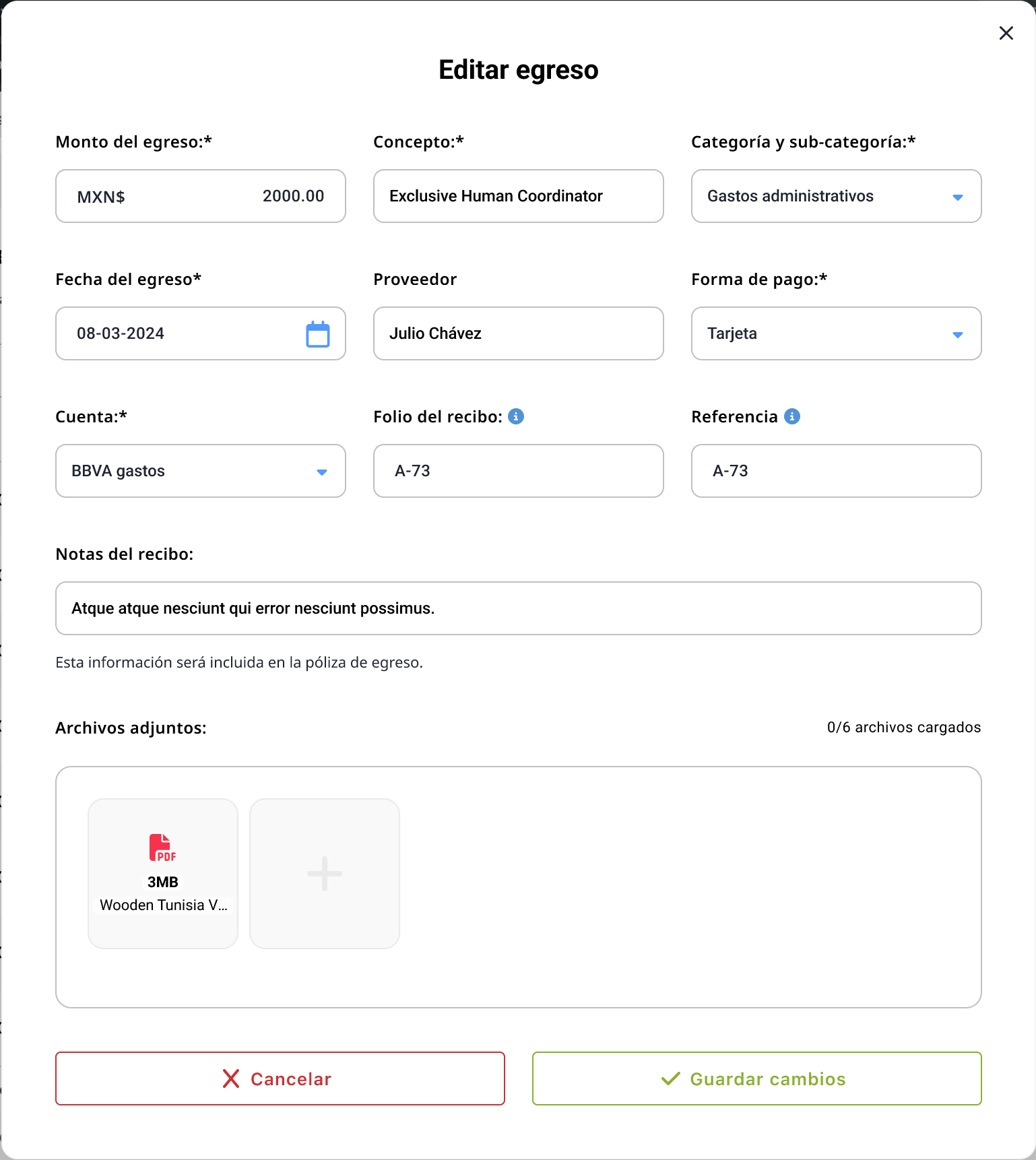Expand the Categoría y sub-categoría dropdown

(837, 196)
